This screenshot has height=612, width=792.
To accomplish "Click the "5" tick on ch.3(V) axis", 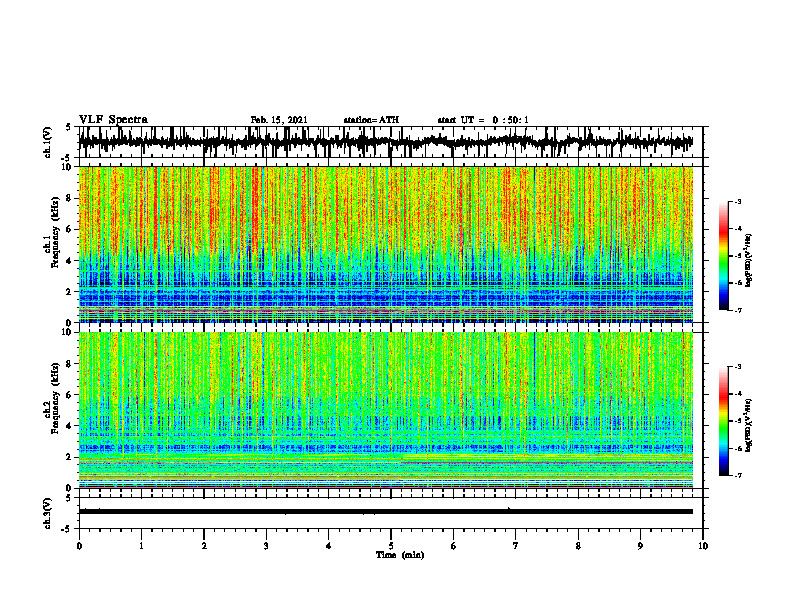I will 68,498.
